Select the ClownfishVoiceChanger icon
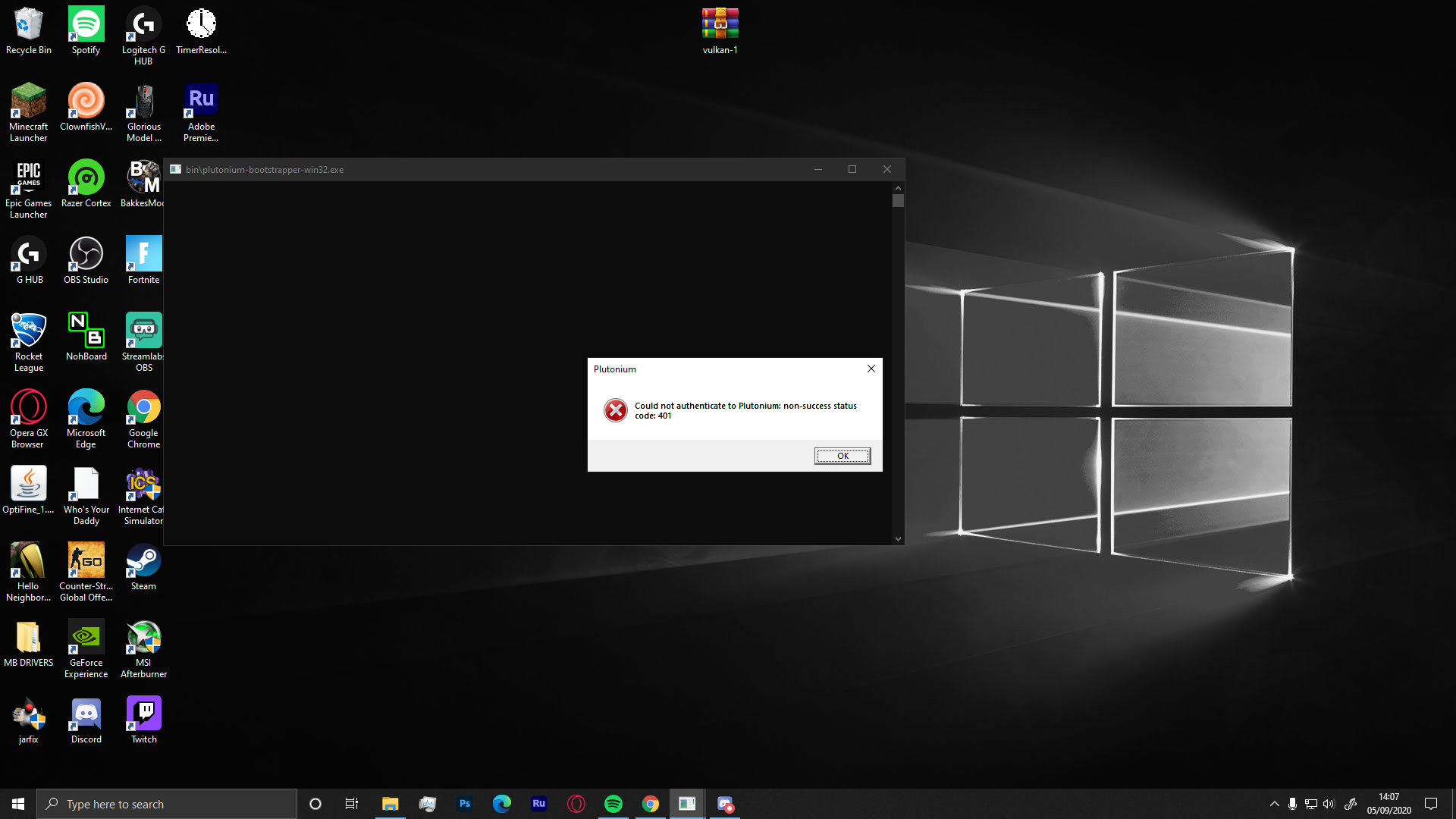The width and height of the screenshot is (1456, 819). (86, 108)
